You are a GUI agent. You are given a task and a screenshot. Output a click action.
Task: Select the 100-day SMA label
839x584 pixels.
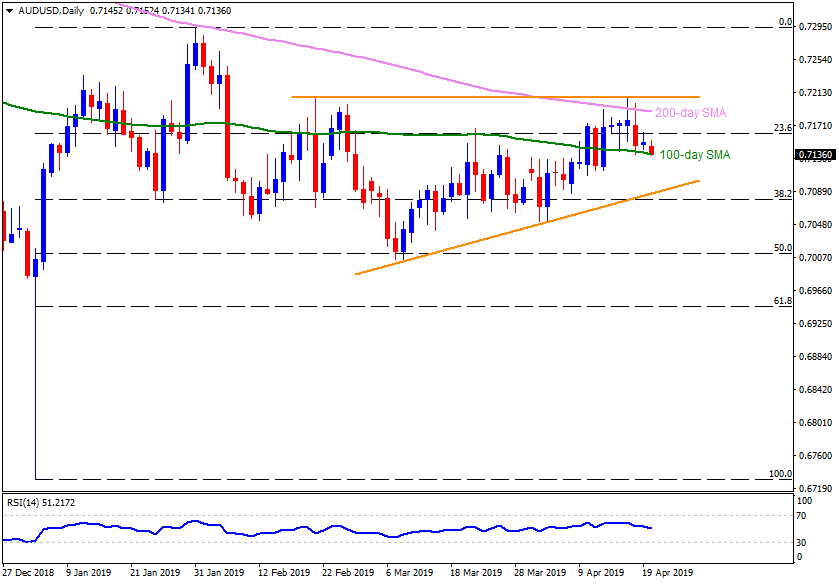pos(694,156)
